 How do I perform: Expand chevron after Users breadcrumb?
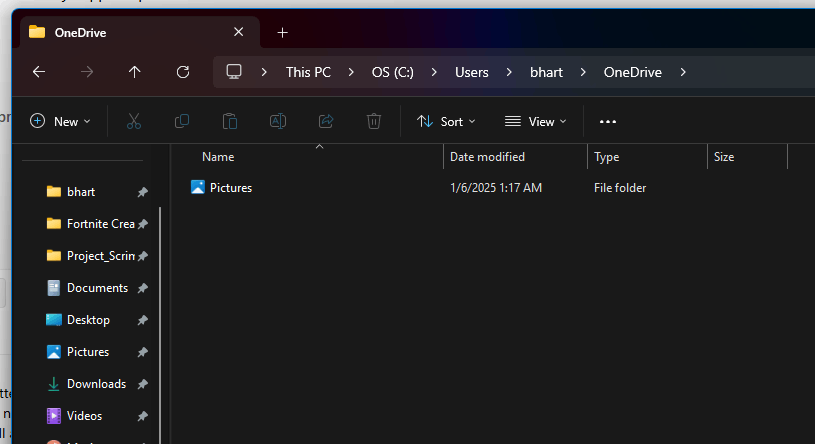[509, 72]
